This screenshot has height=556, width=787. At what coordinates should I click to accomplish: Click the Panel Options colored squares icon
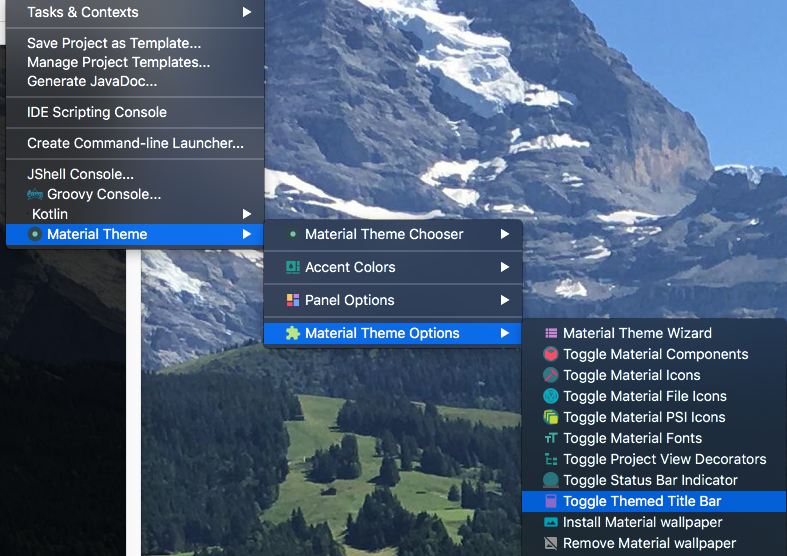coord(293,300)
